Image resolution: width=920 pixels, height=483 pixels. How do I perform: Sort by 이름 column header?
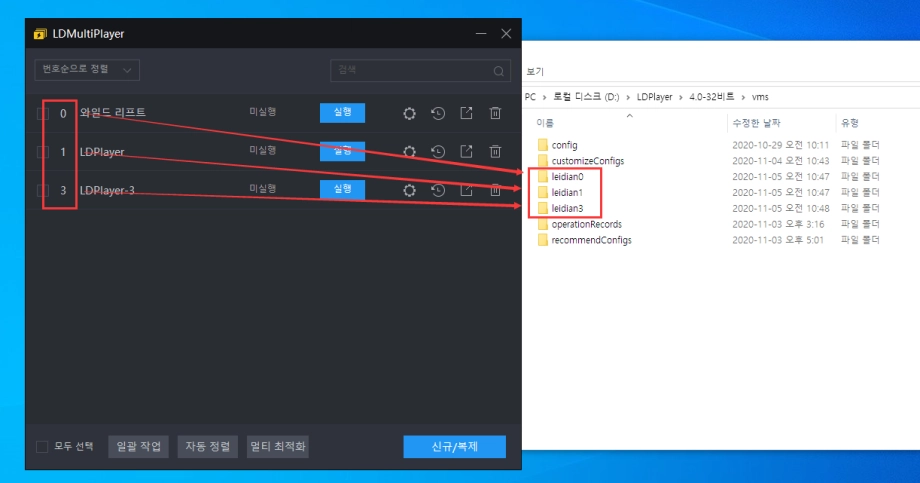tap(545, 123)
